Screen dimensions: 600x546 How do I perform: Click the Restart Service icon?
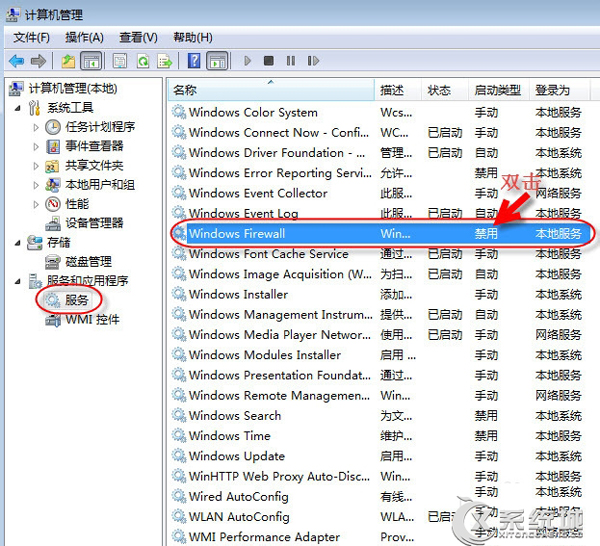point(313,61)
